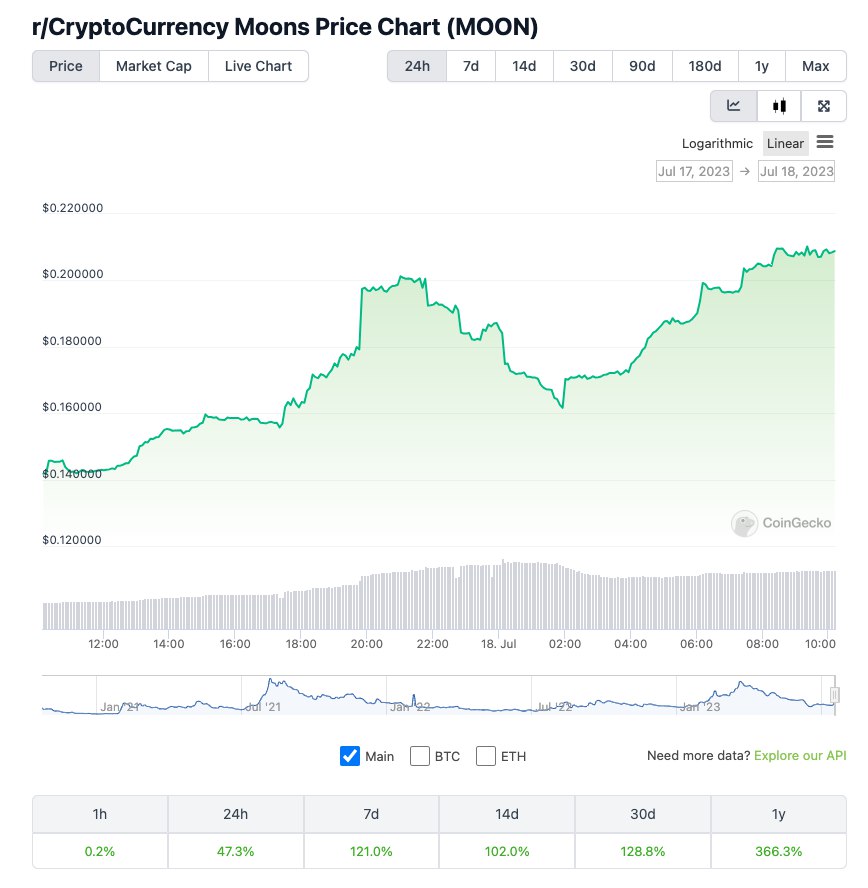Expand chart to fullscreen icon
This screenshot has height=888, width=868.
824,106
